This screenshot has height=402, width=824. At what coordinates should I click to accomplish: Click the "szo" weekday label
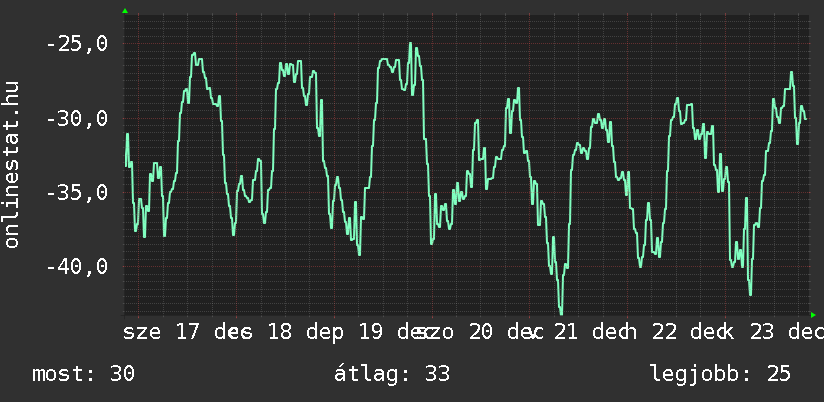pos(443,332)
